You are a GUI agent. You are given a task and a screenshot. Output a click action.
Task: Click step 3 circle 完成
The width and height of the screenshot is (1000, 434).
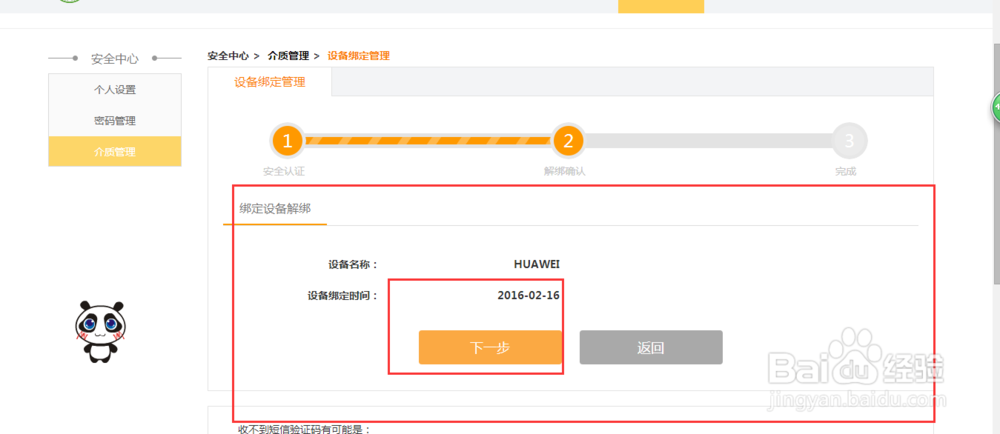[x=849, y=141]
